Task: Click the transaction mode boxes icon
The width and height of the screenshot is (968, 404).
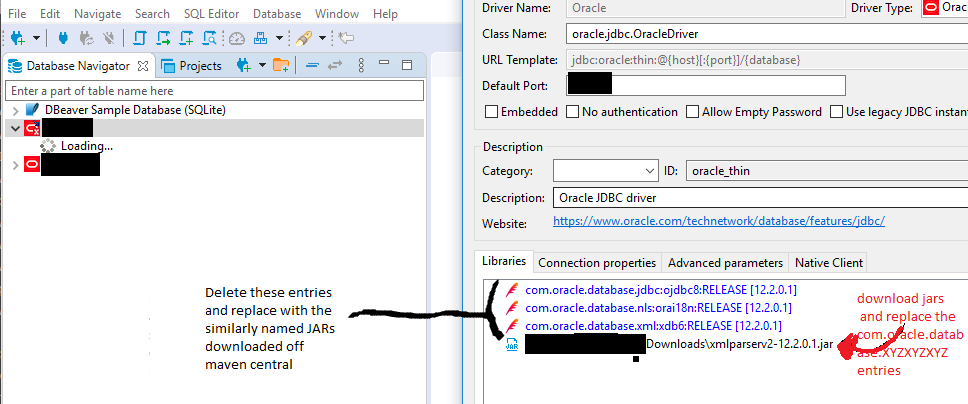Action: (x=261, y=38)
